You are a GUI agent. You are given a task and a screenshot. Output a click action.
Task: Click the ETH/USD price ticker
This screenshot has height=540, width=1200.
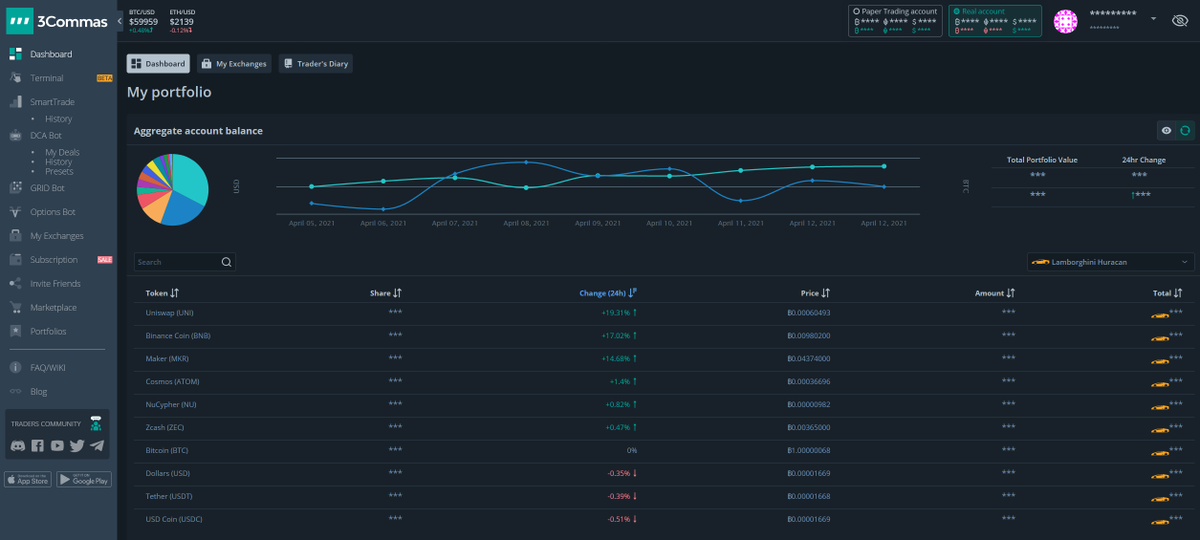(x=182, y=21)
